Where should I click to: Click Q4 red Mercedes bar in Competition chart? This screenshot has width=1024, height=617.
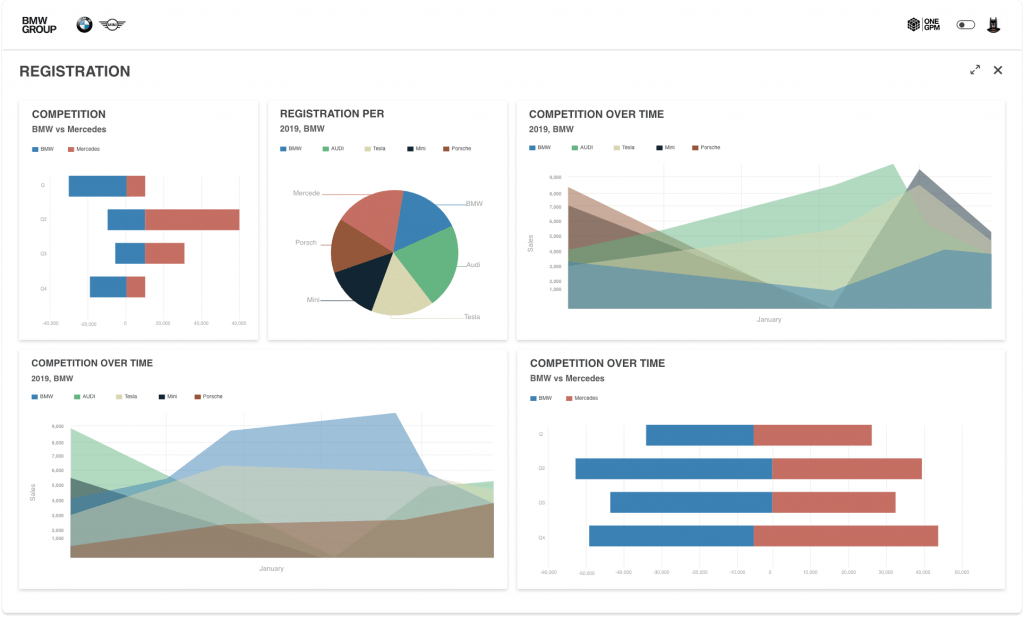pyautogui.click(x=135, y=287)
